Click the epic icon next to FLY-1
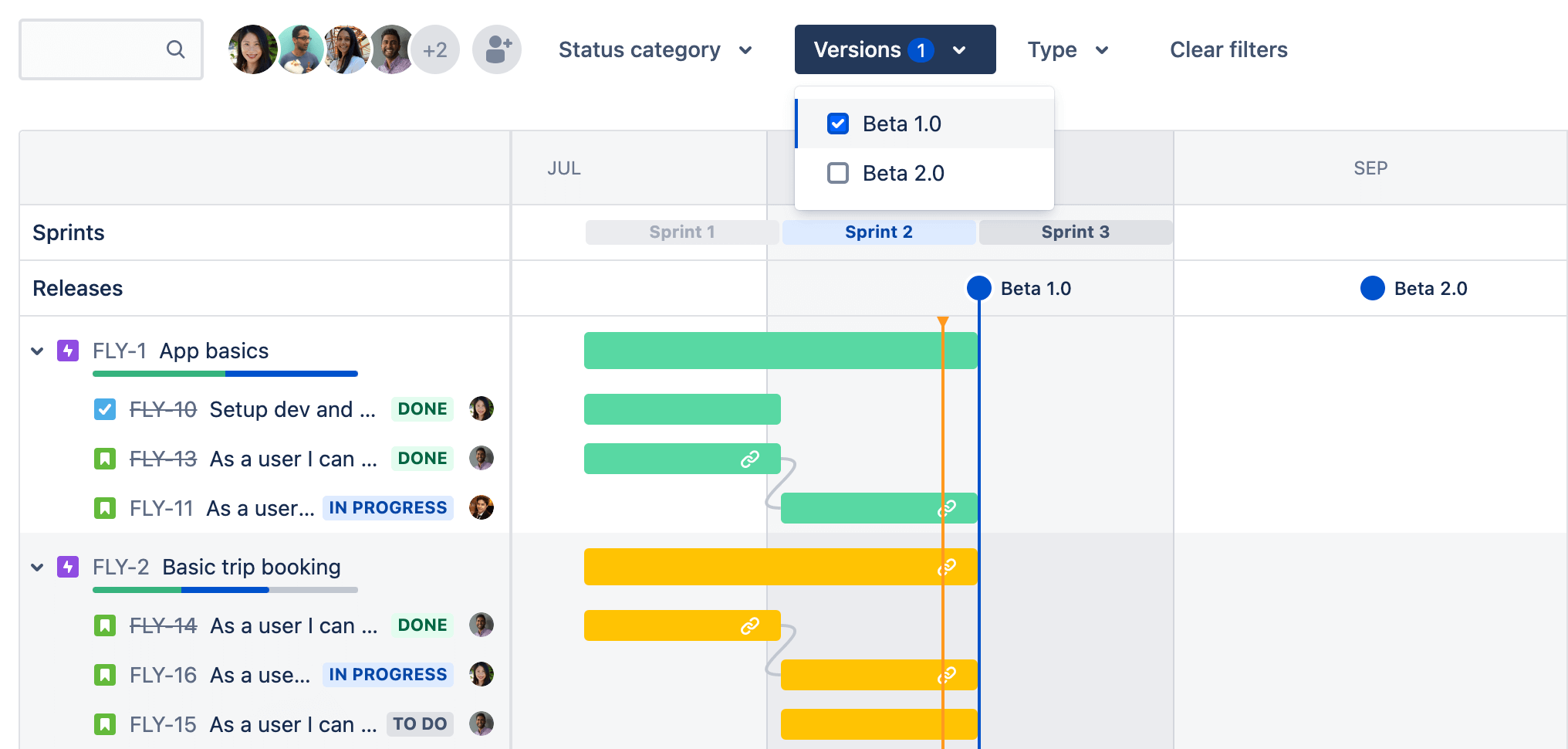Image resolution: width=1568 pixels, height=749 pixels. coord(68,351)
